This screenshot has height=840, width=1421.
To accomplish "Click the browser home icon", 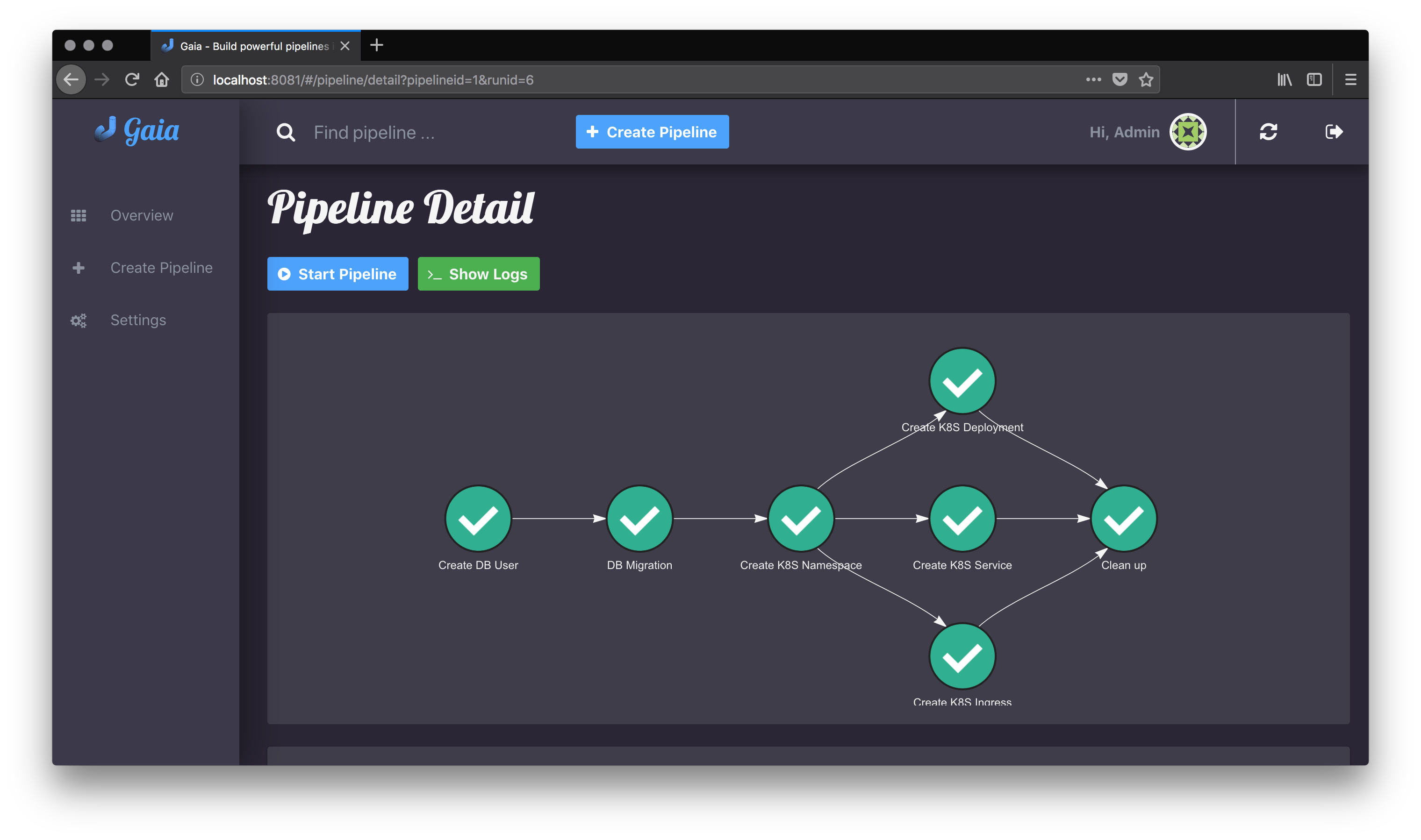I will [162, 80].
